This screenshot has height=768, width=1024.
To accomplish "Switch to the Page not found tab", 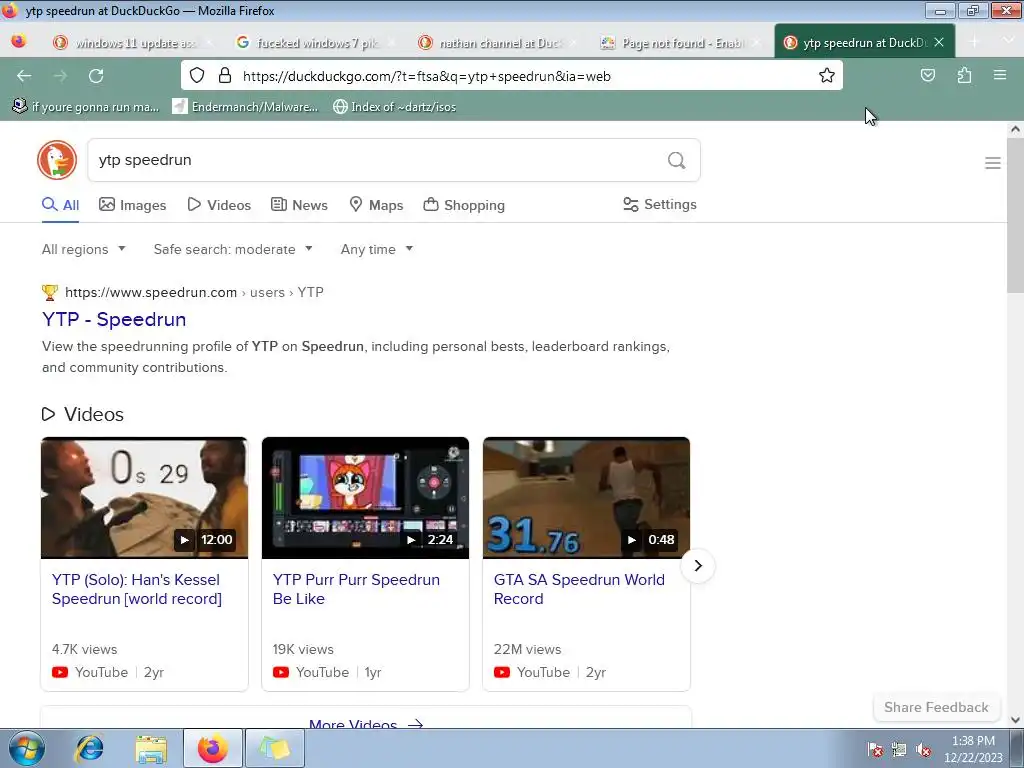I will tap(680, 42).
